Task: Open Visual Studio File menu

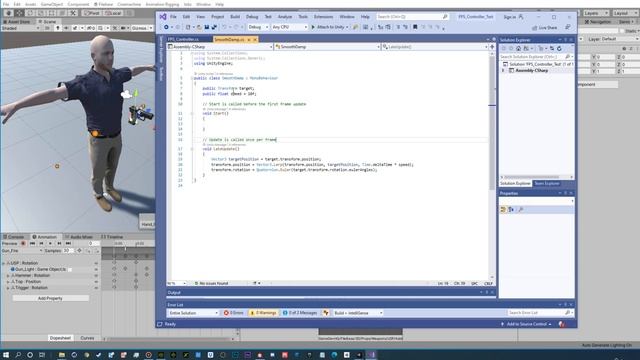Action: 173,17
